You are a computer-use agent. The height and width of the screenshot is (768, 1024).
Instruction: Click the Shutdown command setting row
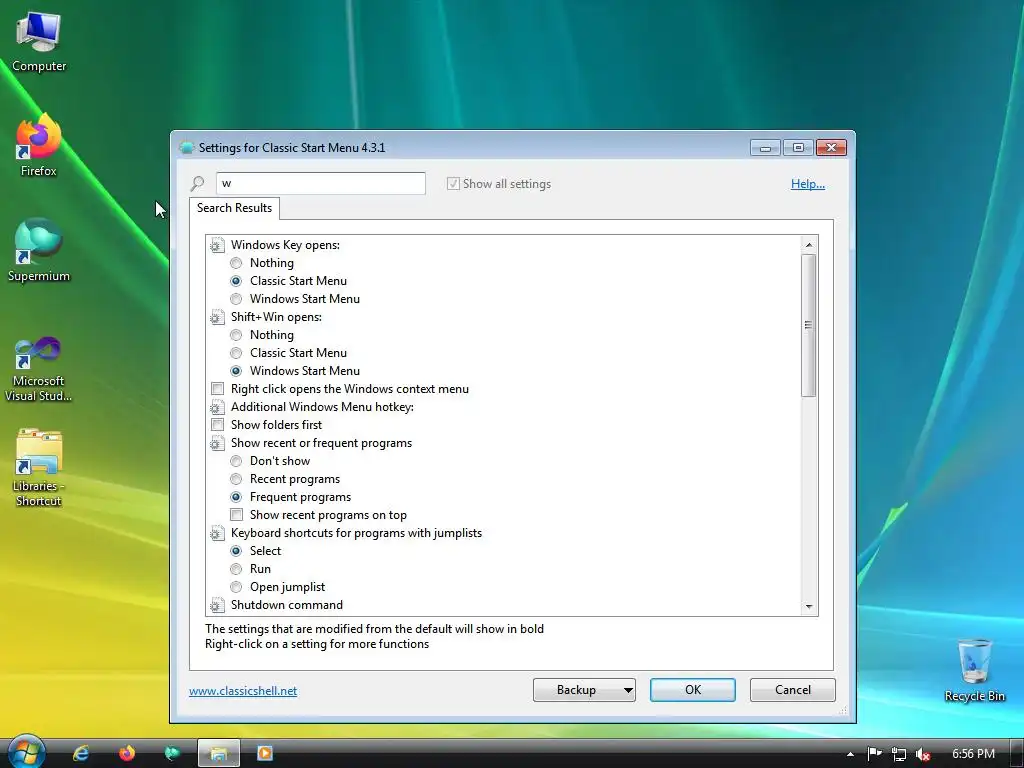tap(286, 605)
